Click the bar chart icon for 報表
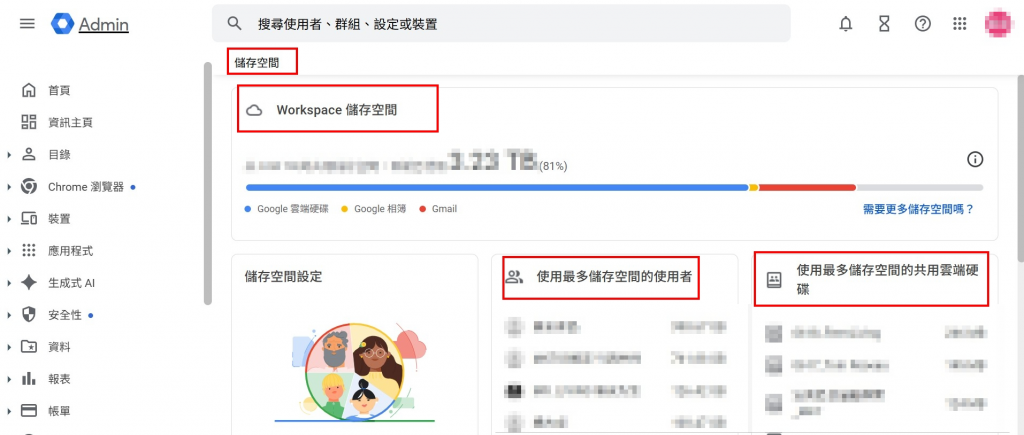The height and width of the screenshot is (435, 1024). pos(29,379)
